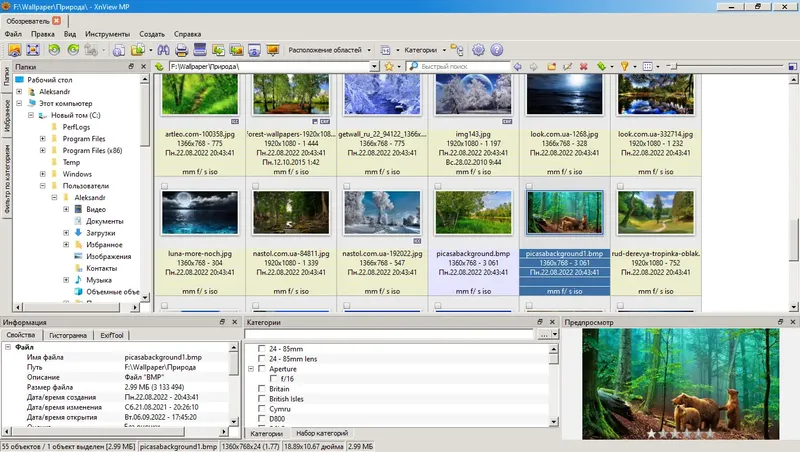Open the Категории dropdown in toolbar
The width and height of the screenshot is (800, 452).
(425, 49)
